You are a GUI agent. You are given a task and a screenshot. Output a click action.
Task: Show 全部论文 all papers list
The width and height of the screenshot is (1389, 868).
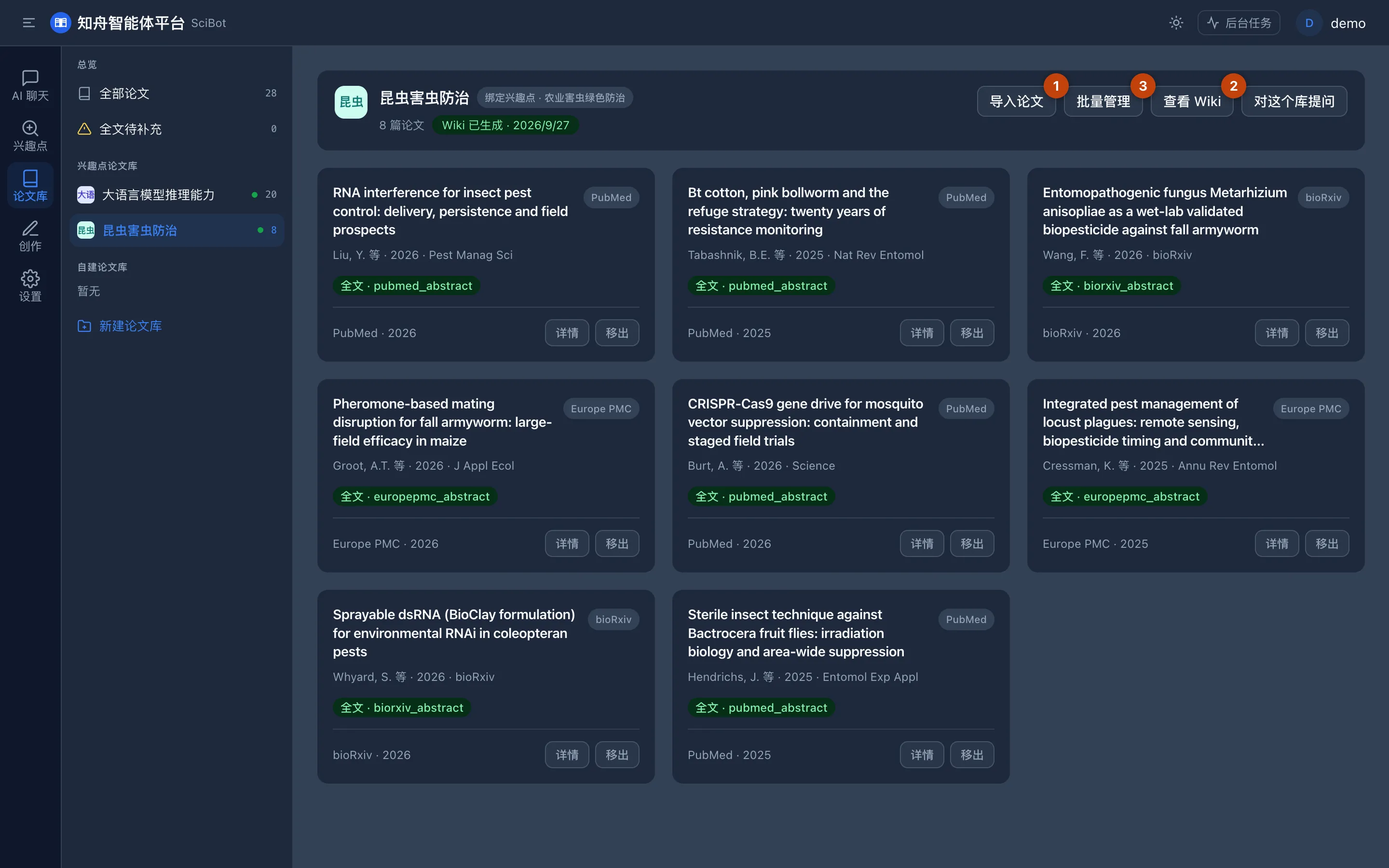pos(177,93)
